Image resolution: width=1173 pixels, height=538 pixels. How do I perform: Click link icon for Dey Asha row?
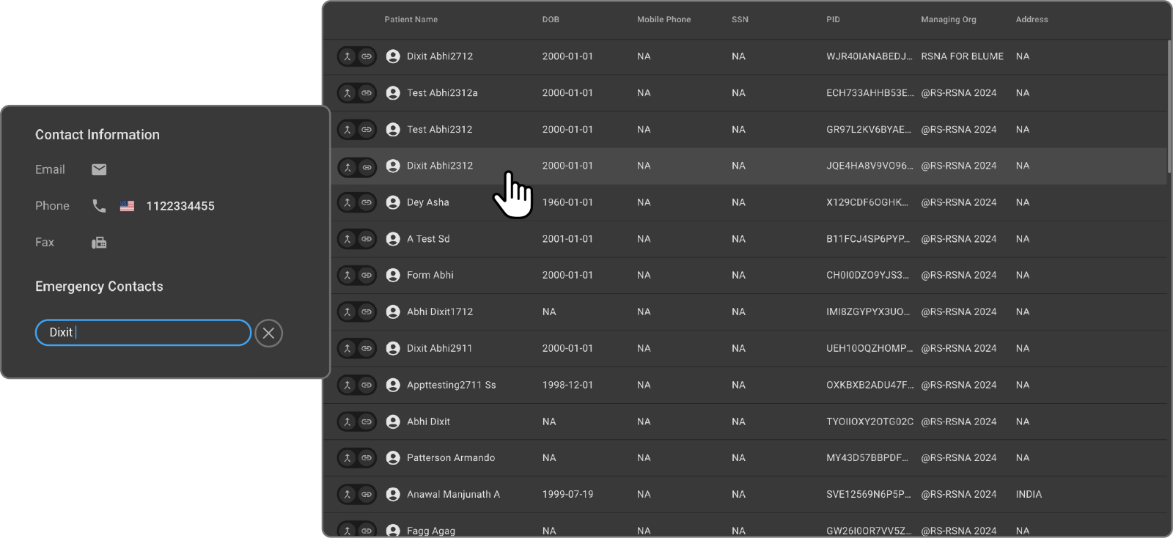click(x=366, y=203)
